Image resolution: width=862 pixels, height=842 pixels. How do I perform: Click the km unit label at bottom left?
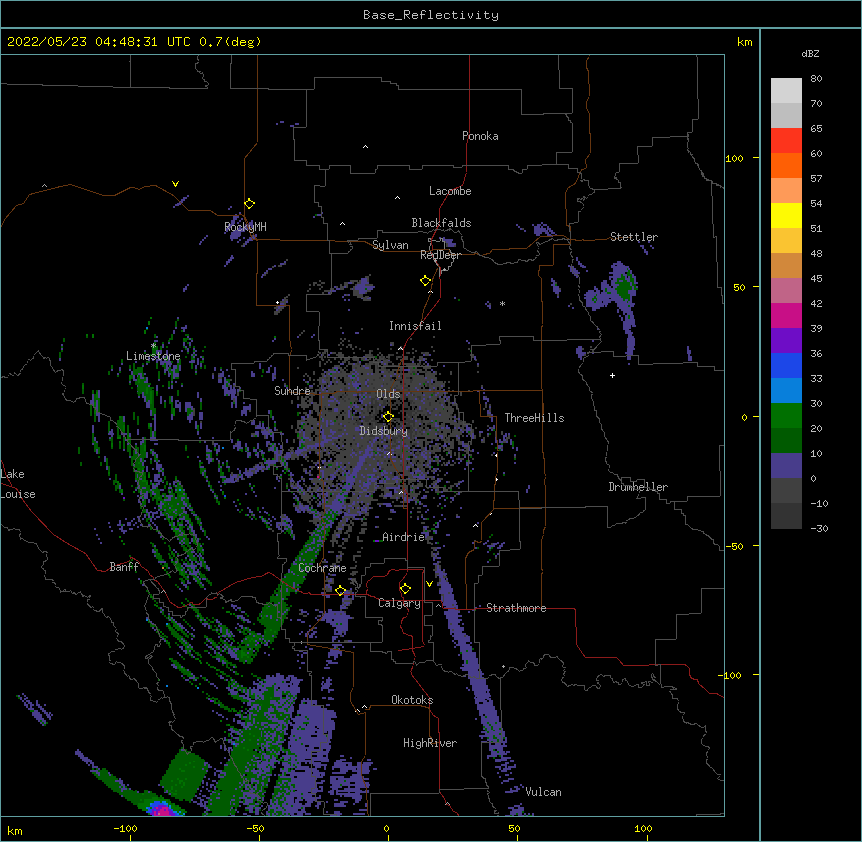(x=15, y=830)
